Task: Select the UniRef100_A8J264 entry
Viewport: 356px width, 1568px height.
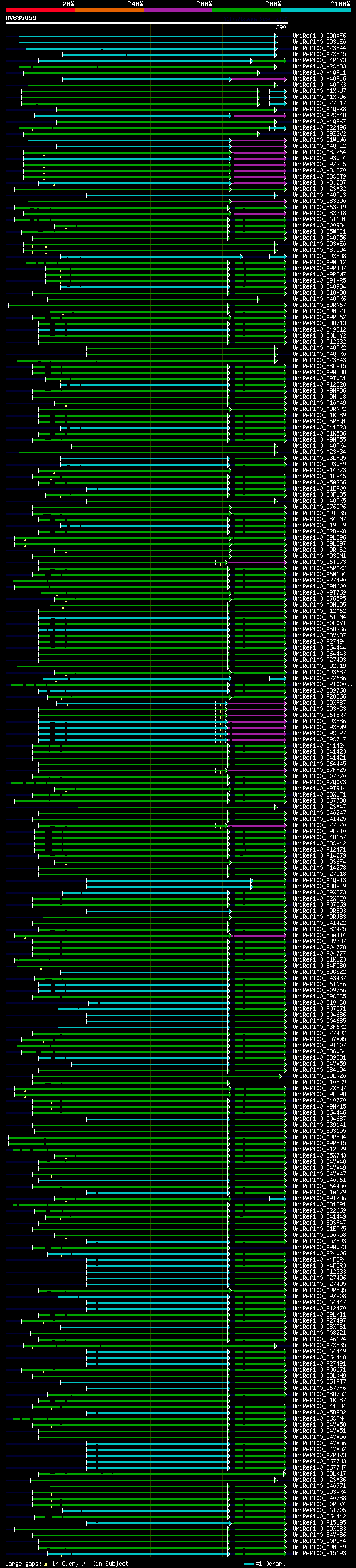Action: [x=319, y=152]
